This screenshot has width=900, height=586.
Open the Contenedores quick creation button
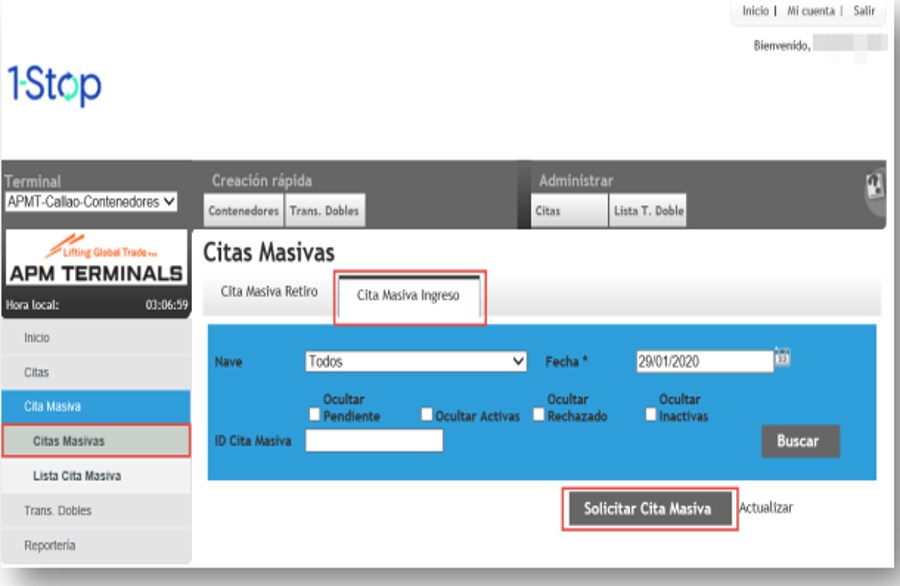[x=243, y=211]
